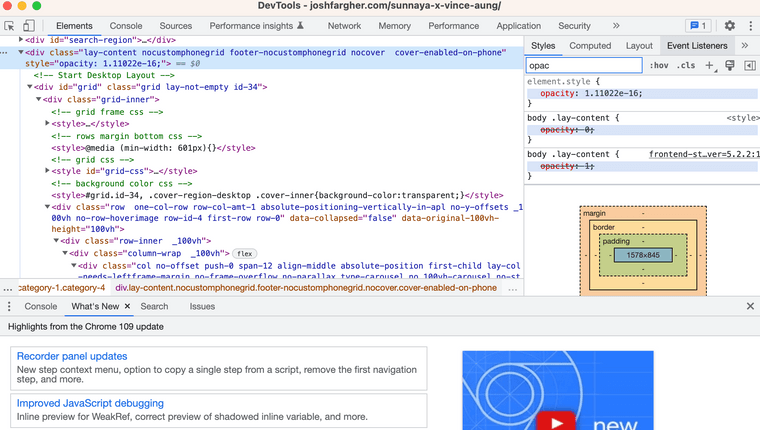
Task: Show more Styles sidebar tabs chevron
Action: point(745,45)
